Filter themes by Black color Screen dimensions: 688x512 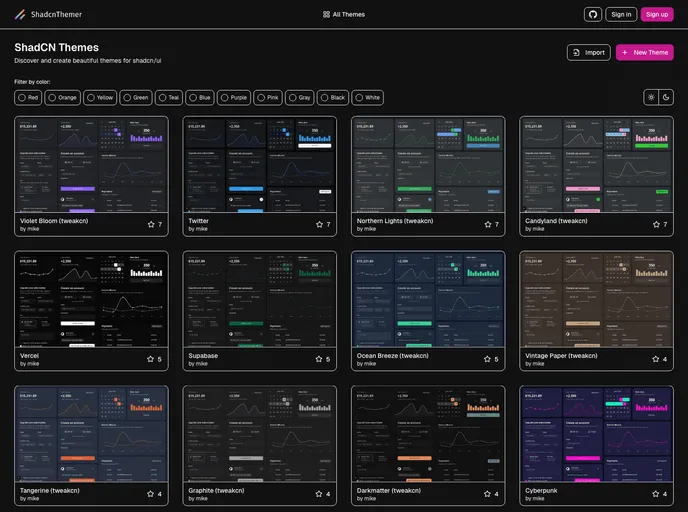332,98
